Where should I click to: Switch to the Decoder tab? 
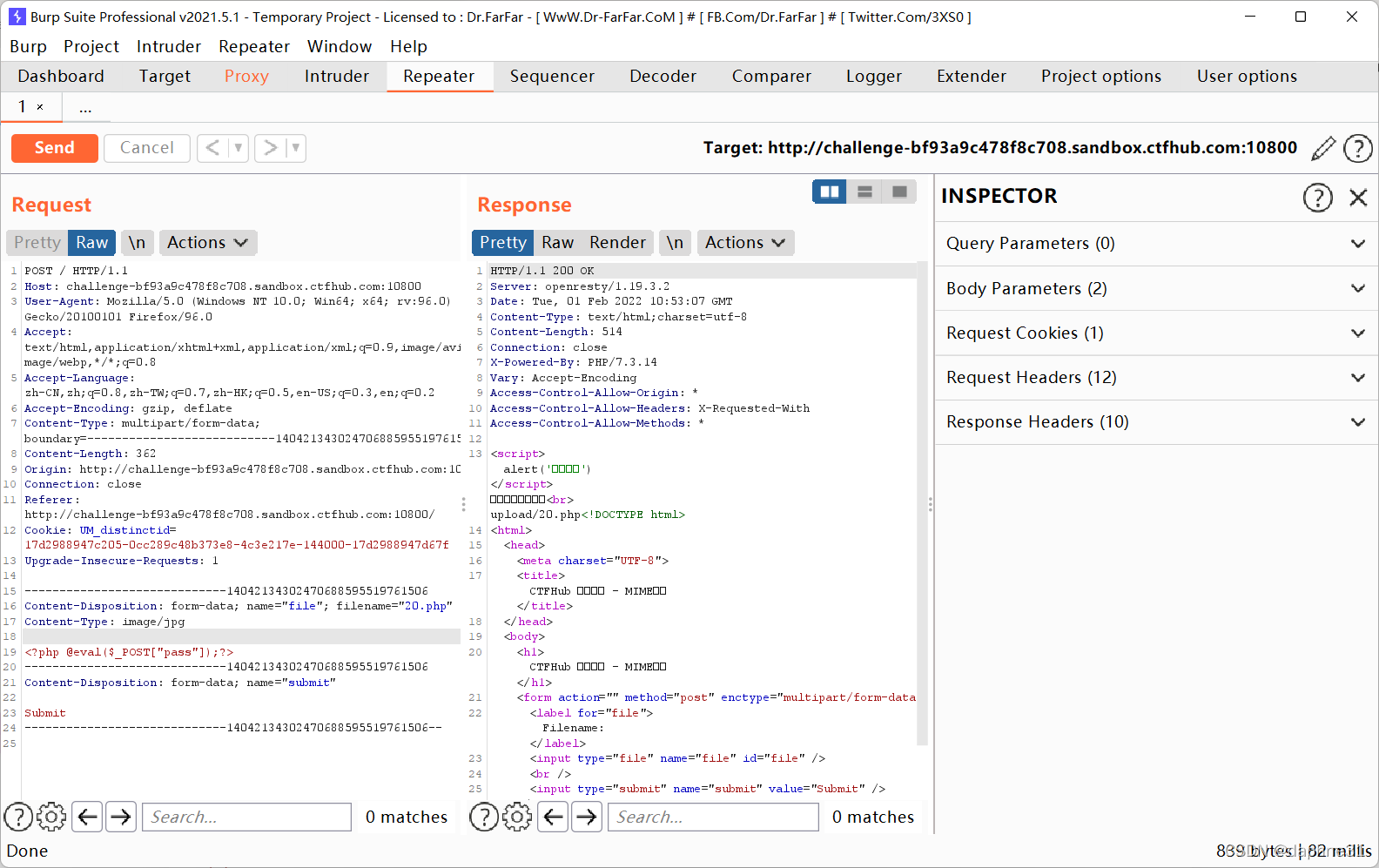pos(663,77)
